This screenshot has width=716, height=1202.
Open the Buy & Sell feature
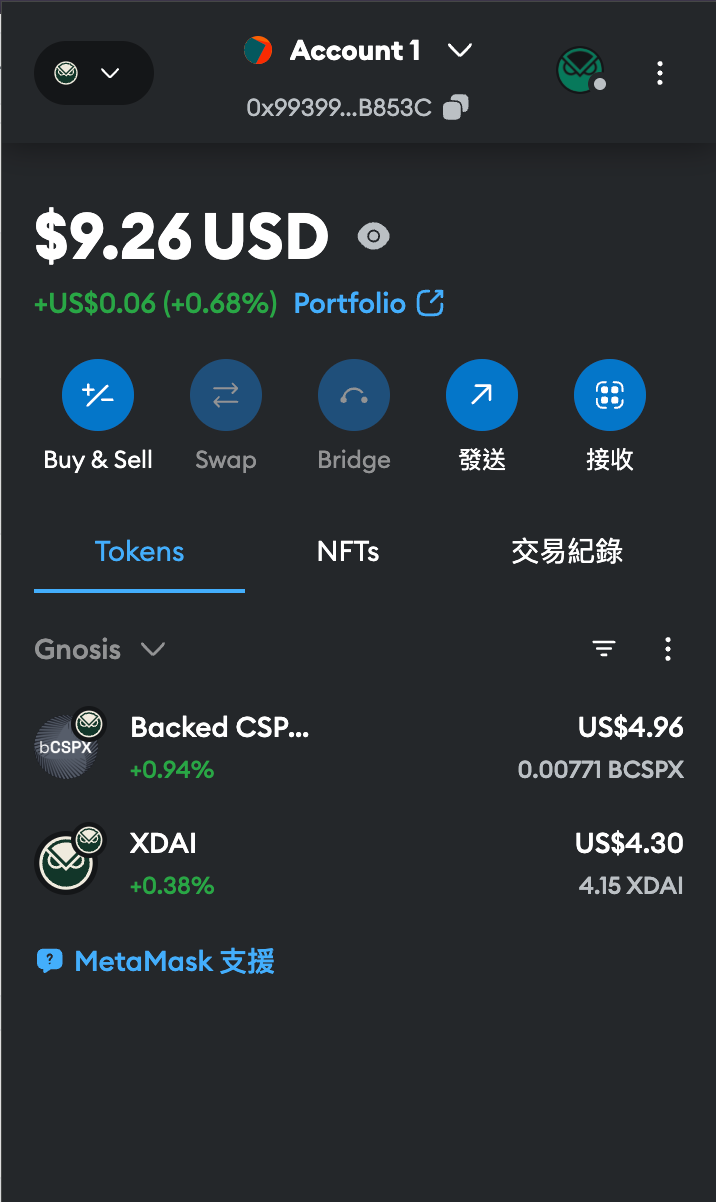[x=97, y=394]
